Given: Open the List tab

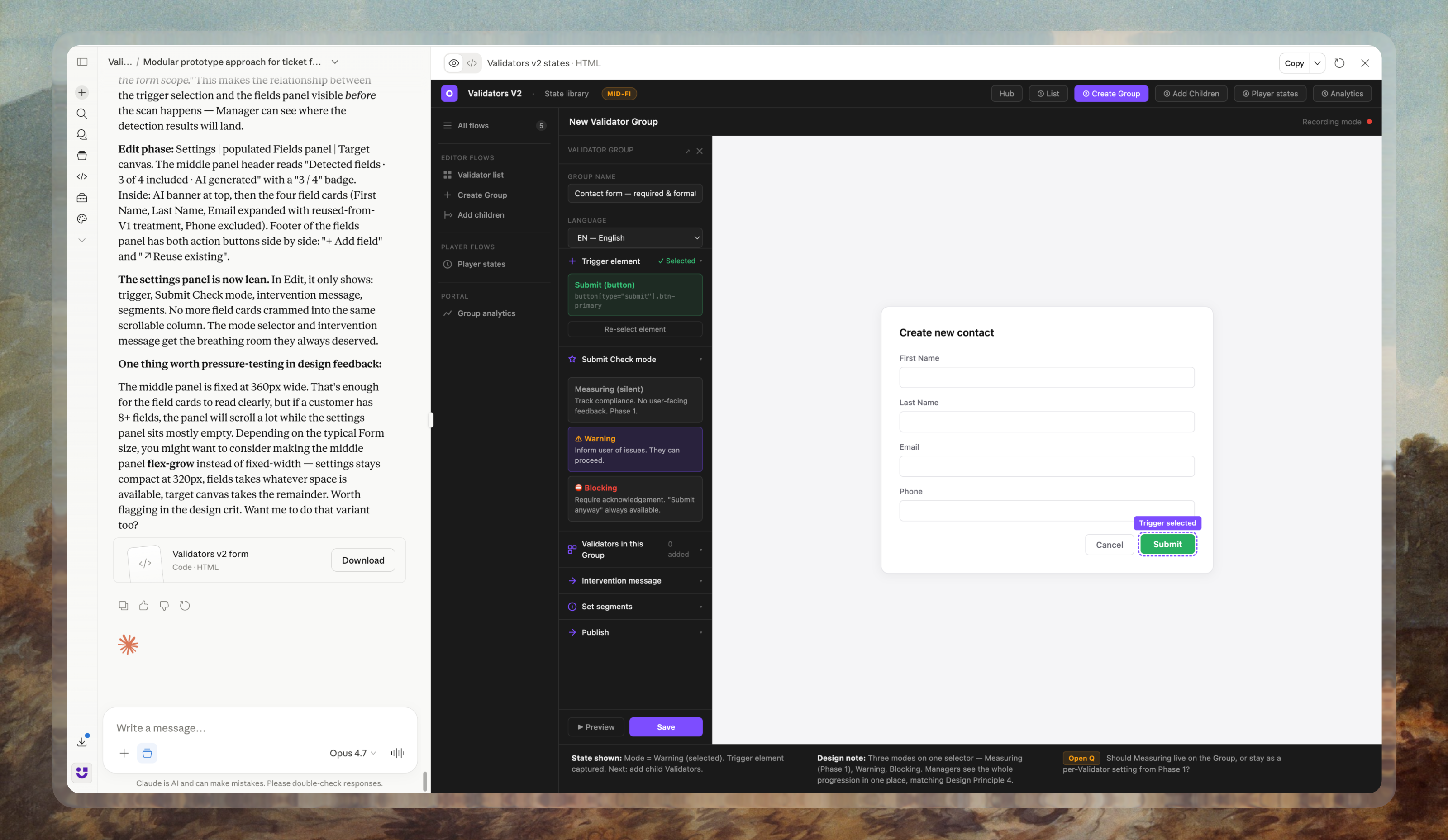Looking at the screenshot, I should [x=1048, y=94].
